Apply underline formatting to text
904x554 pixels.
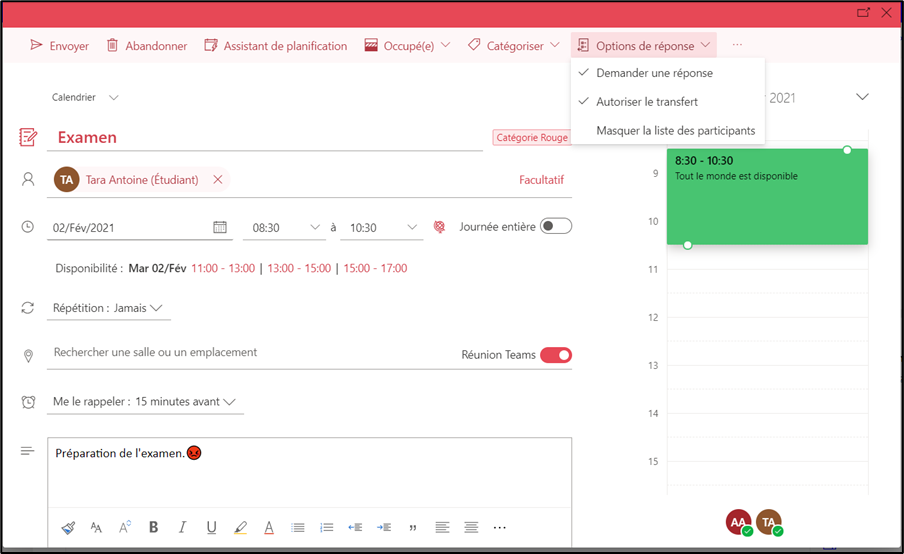[x=211, y=527]
